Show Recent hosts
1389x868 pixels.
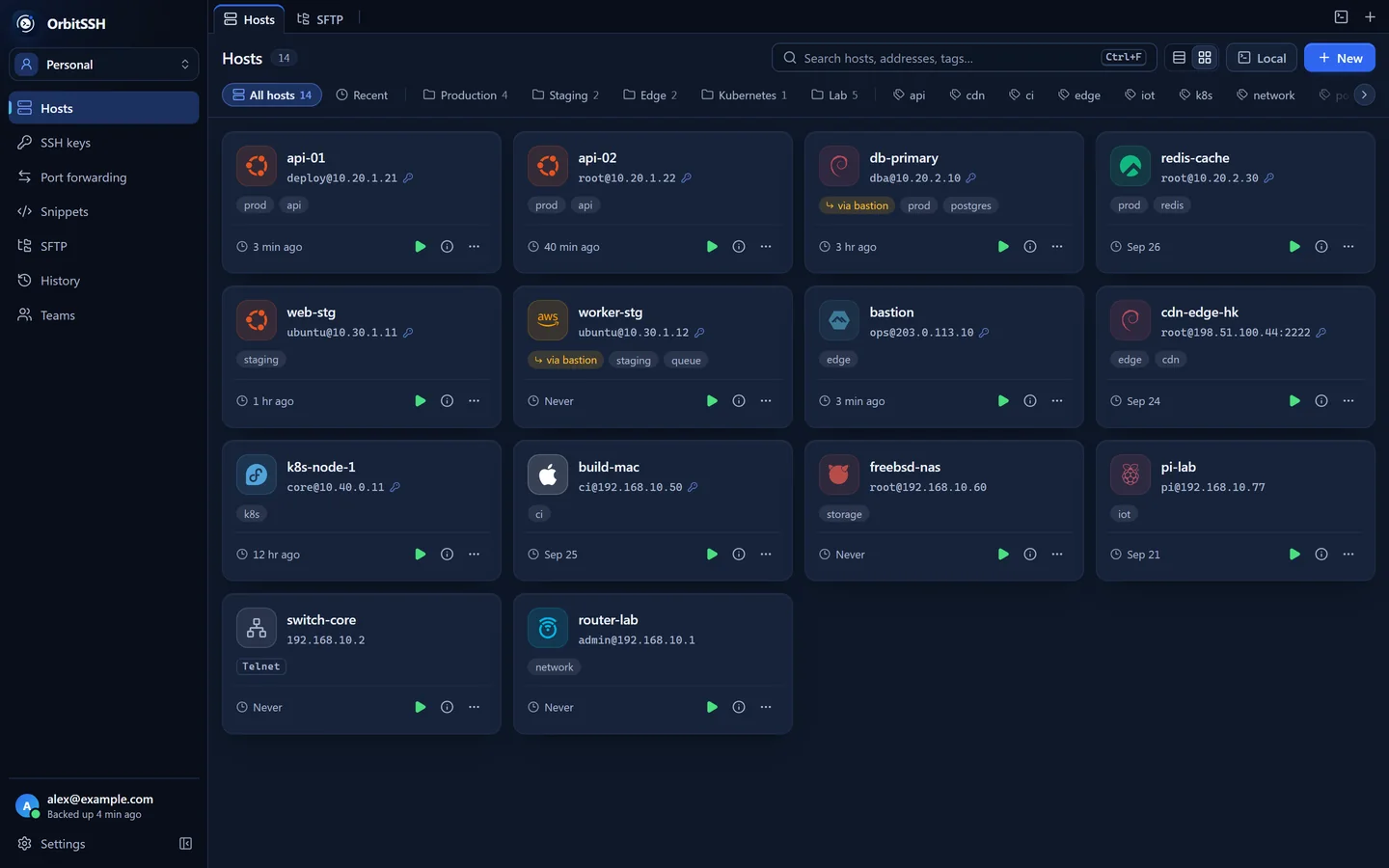[x=362, y=95]
